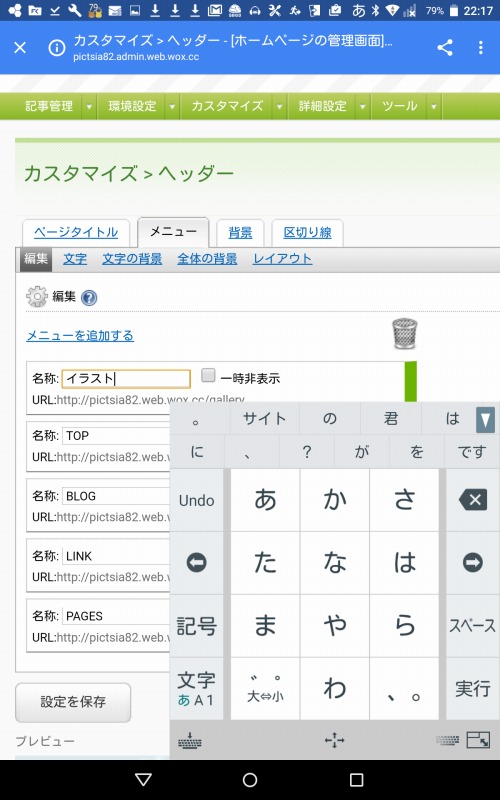Click the green handle on the first menu row

[x=411, y=382]
